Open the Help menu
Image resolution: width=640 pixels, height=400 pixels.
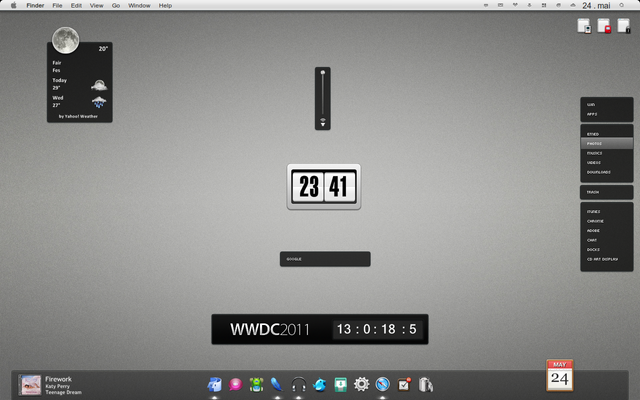[165, 5]
